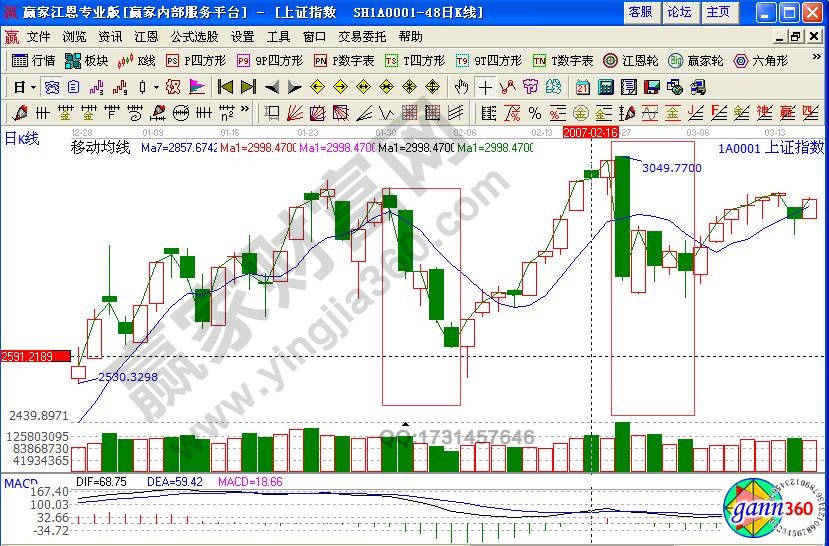
Task: Open the candlestick style dropdown arrow
Action: click(156, 87)
